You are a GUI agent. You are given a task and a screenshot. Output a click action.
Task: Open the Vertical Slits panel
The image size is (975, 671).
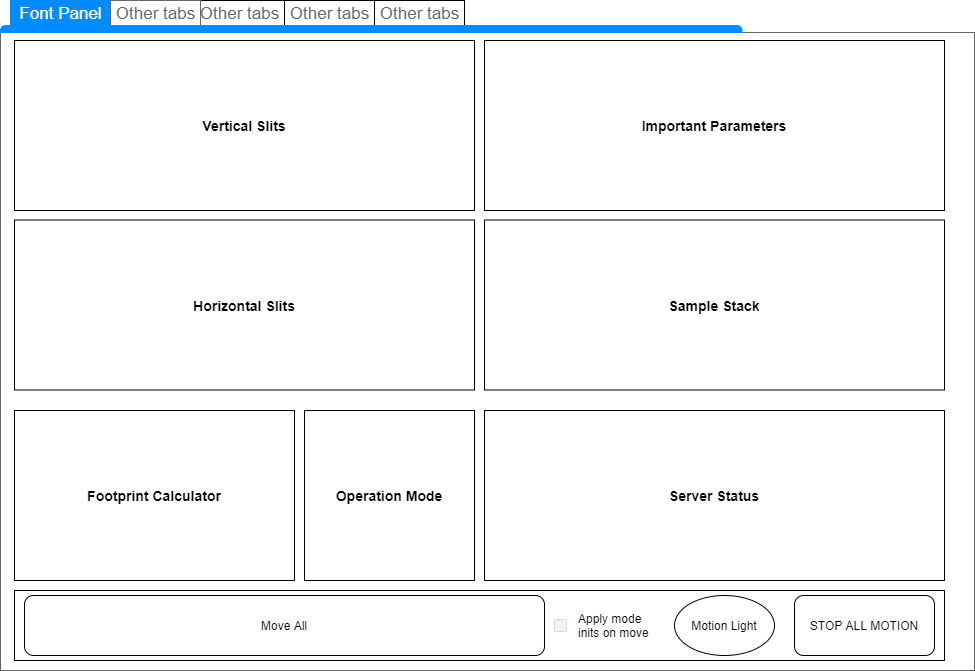pos(244,126)
